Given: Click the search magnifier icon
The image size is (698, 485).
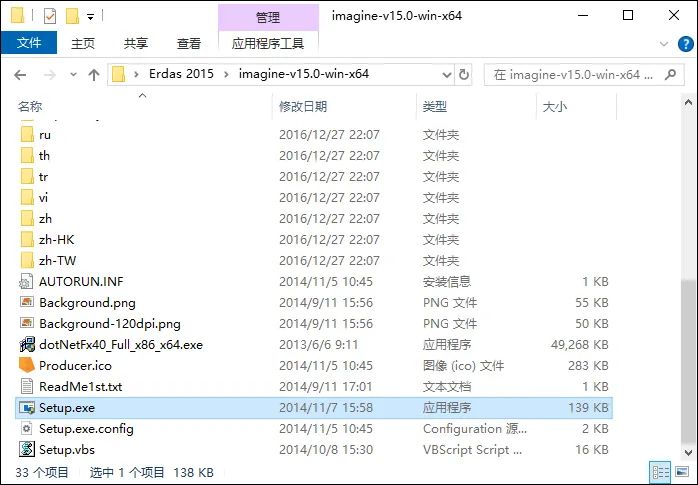Looking at the screenshot, I should 670,74.
